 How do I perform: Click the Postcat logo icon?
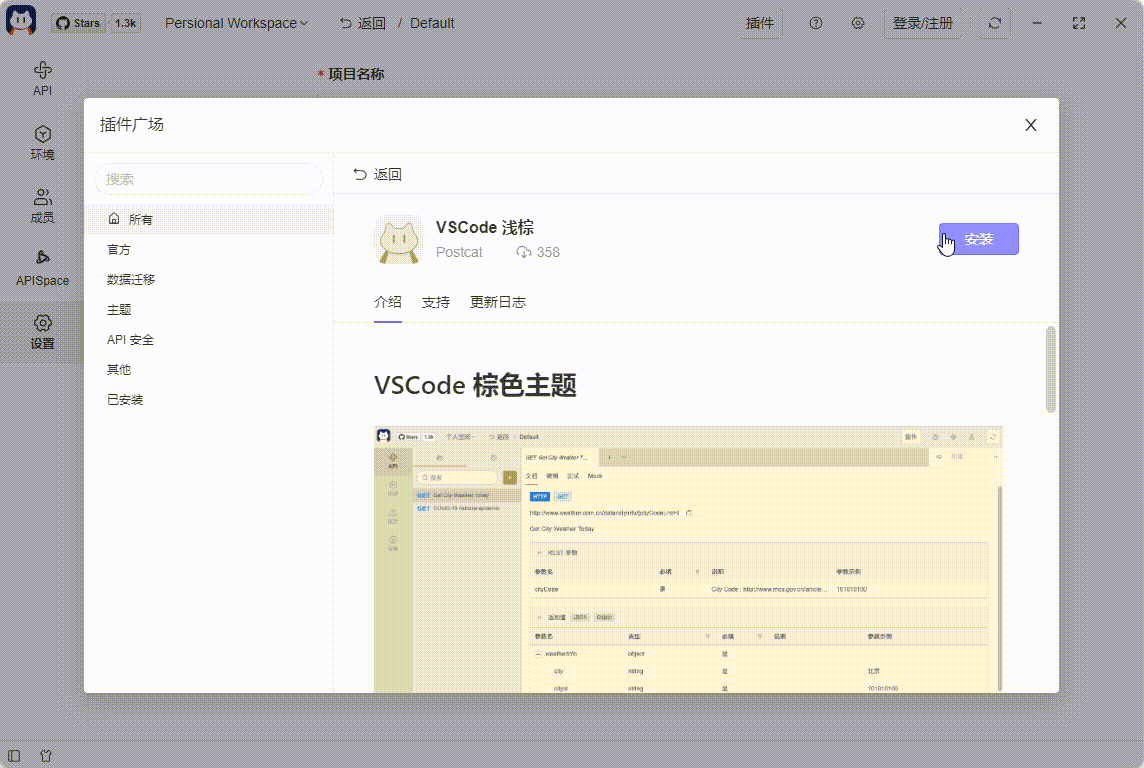point(20,20)
